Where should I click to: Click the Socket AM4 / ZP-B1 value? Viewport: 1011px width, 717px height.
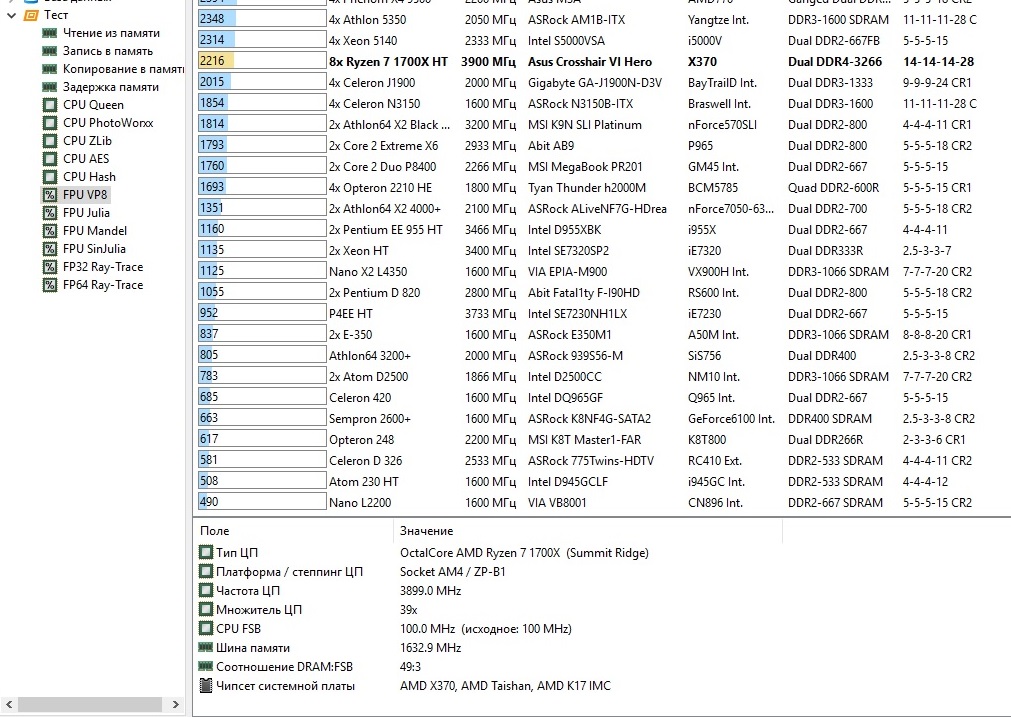[453, 571]
